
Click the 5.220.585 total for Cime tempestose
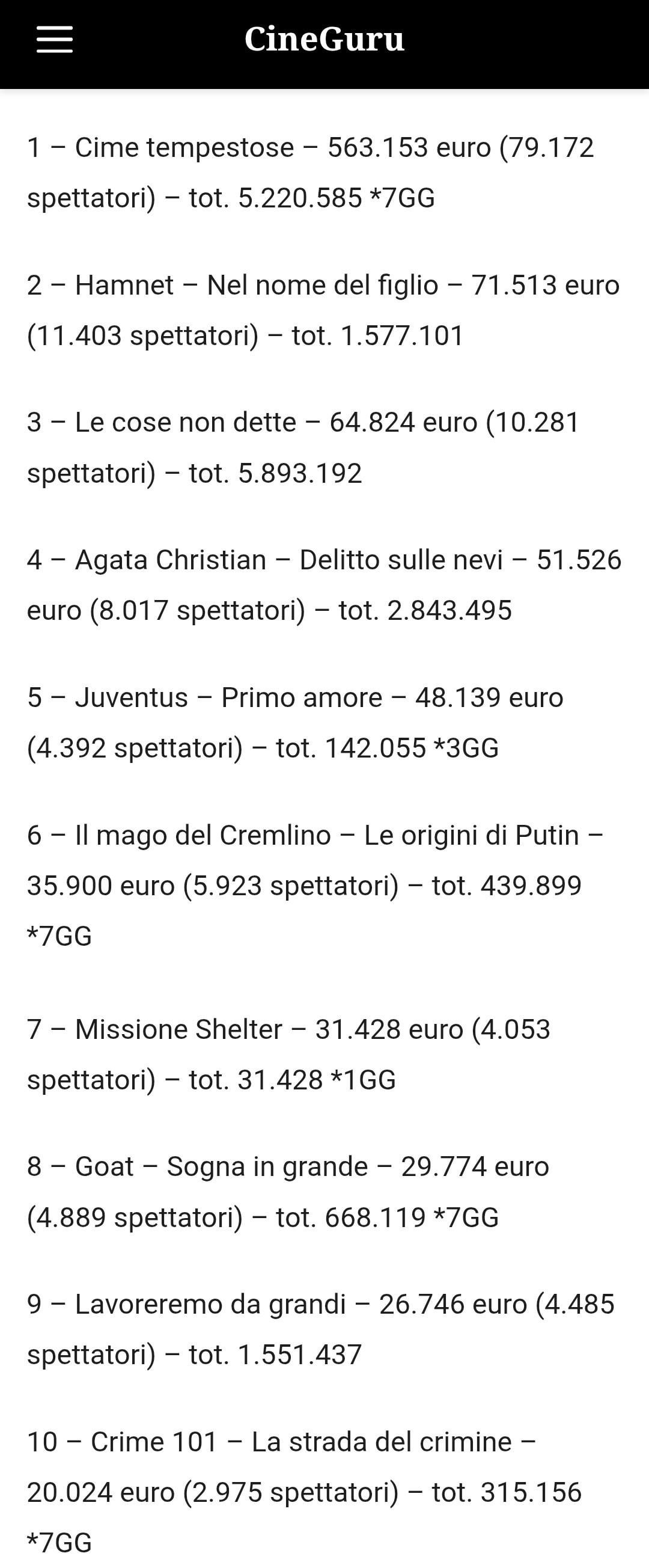click(x=300, y=198)
